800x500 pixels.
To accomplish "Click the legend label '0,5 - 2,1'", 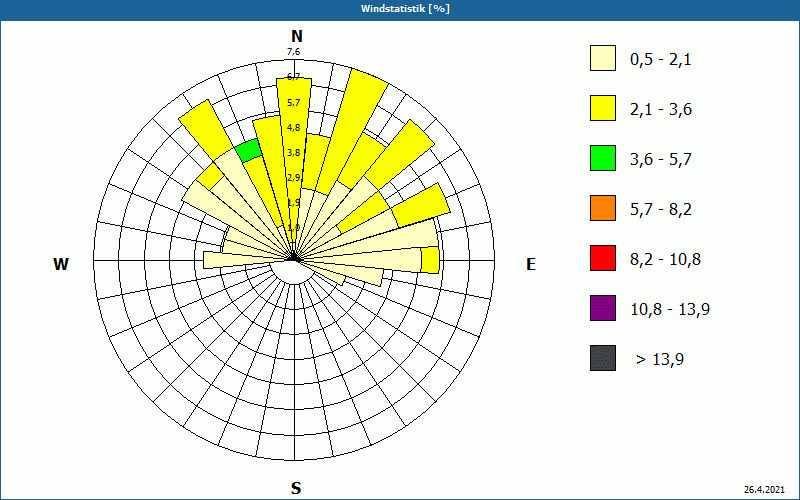I will pyautogui.click(x=661, y=60).
